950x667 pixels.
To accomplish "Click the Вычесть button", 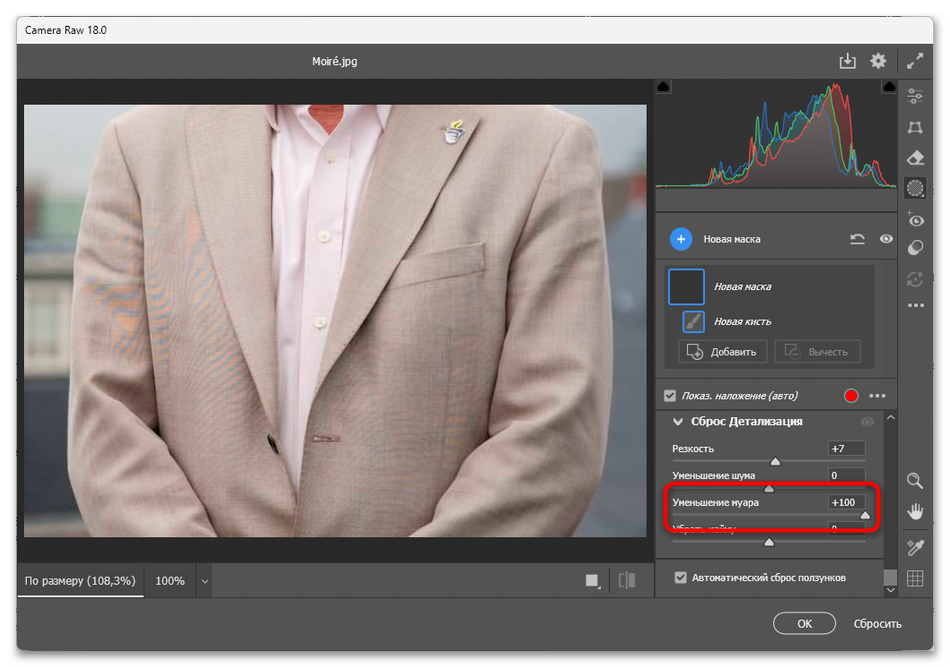I will point(817,352).
